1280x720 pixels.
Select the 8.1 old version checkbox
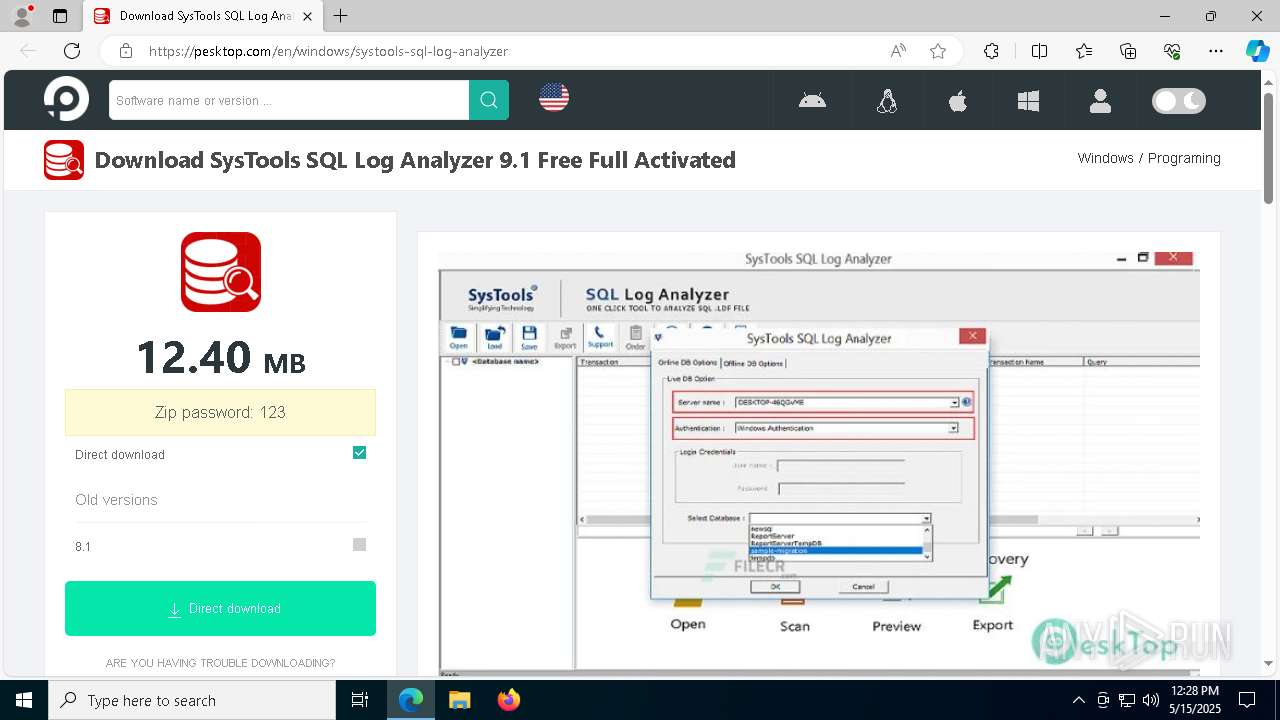coord(360,545)
